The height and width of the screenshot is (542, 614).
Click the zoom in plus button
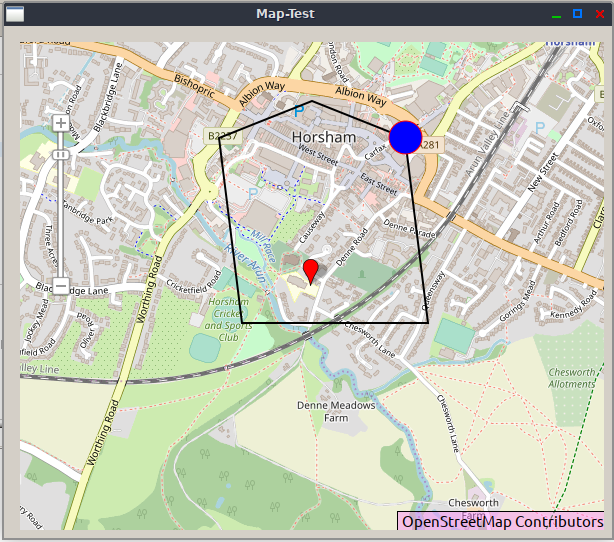click(x=60, y=123)
